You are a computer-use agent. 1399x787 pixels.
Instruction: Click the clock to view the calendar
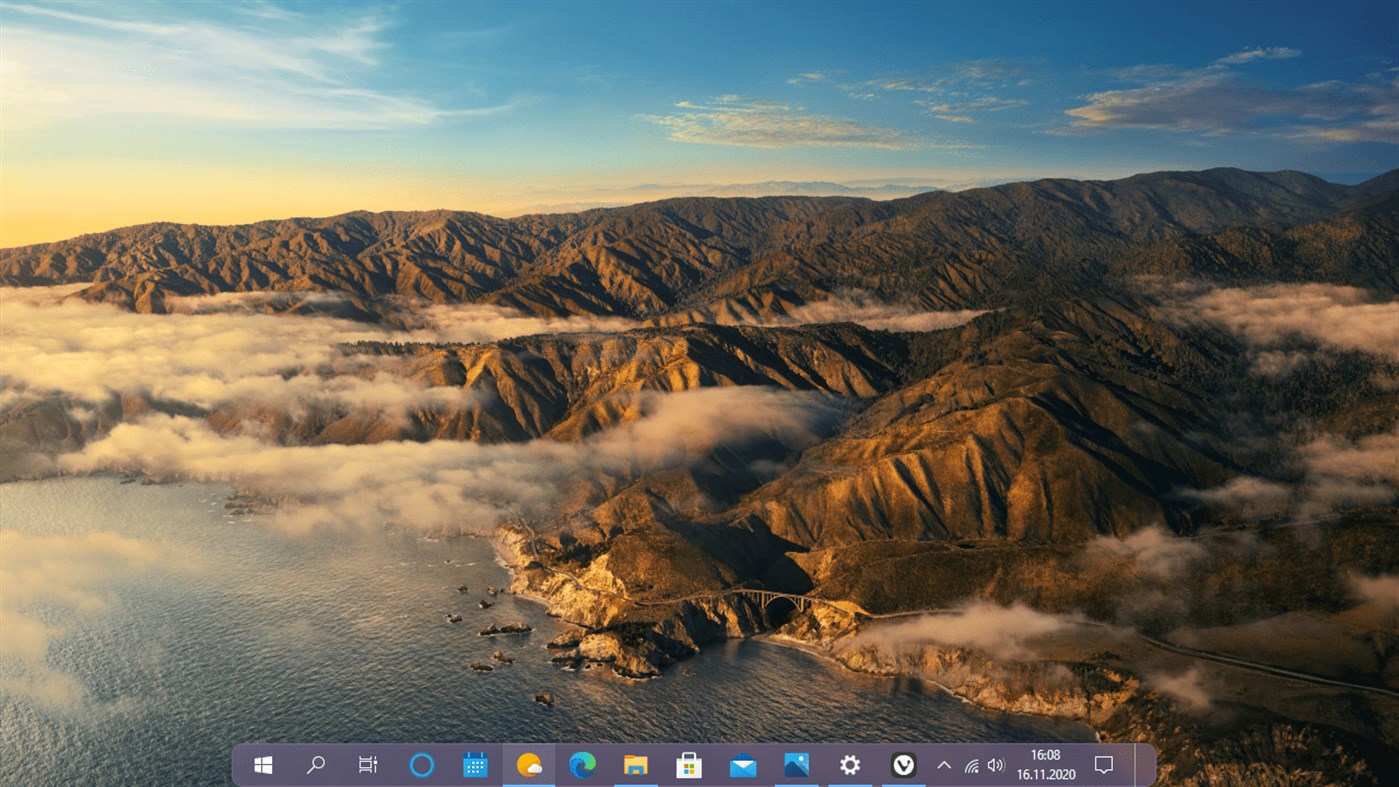1047,755
